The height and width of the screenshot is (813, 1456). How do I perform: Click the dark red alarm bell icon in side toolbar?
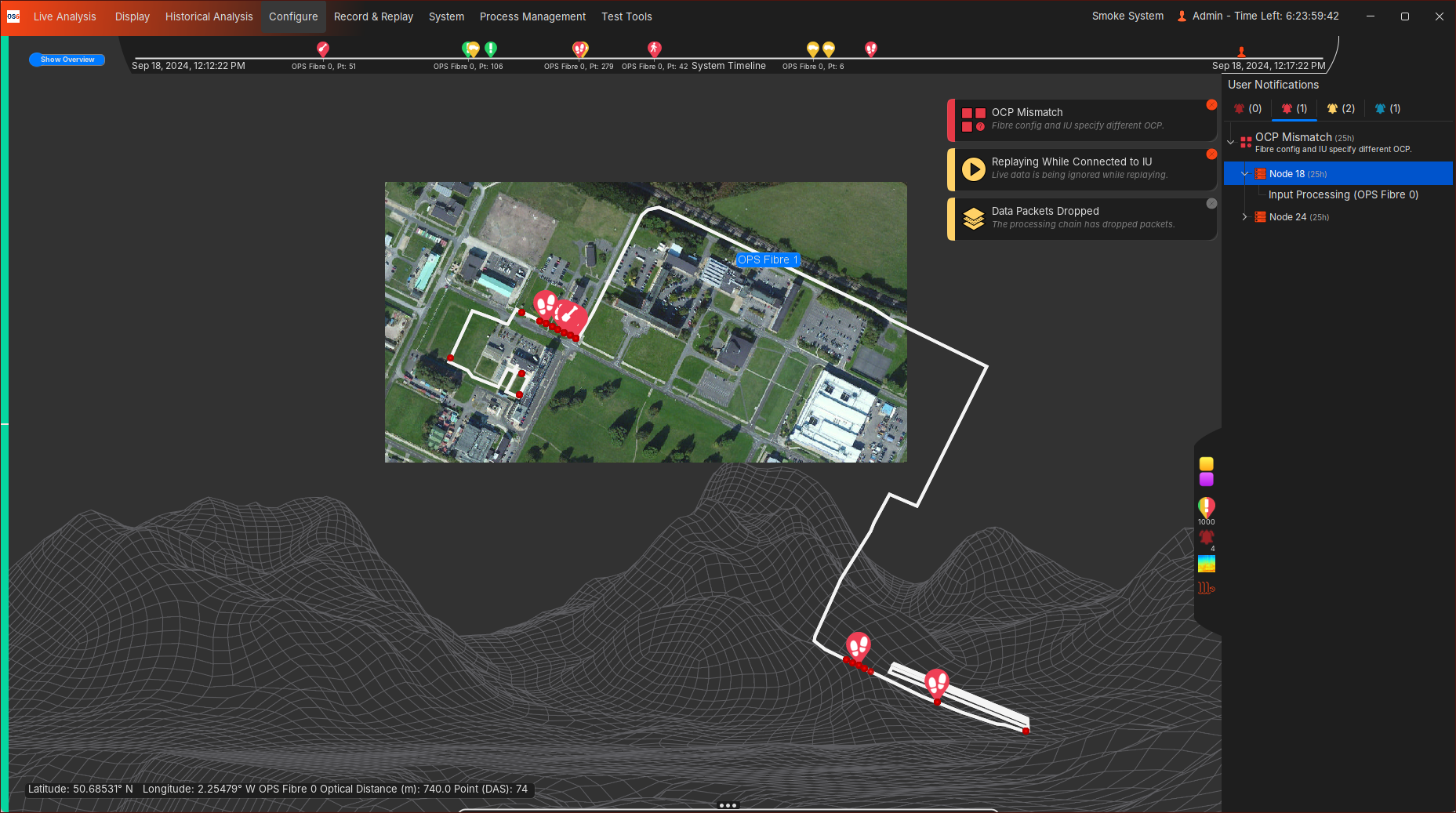[1206, 537]
